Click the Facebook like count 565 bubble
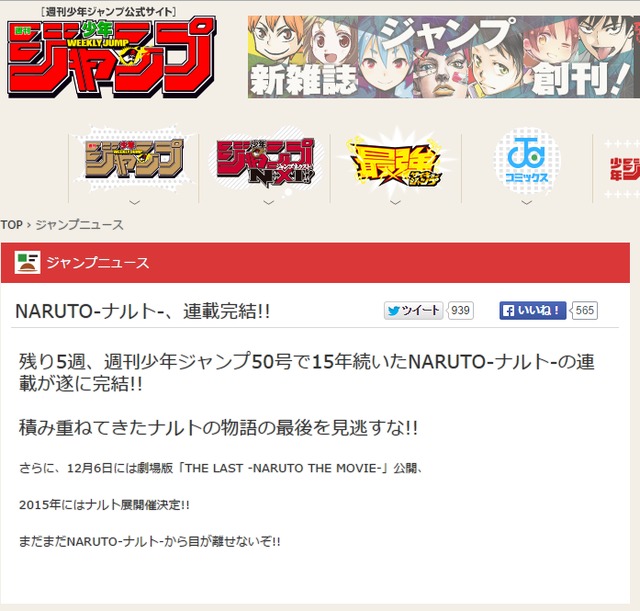This screenshot has height=611, width=640. pos(584,311)
